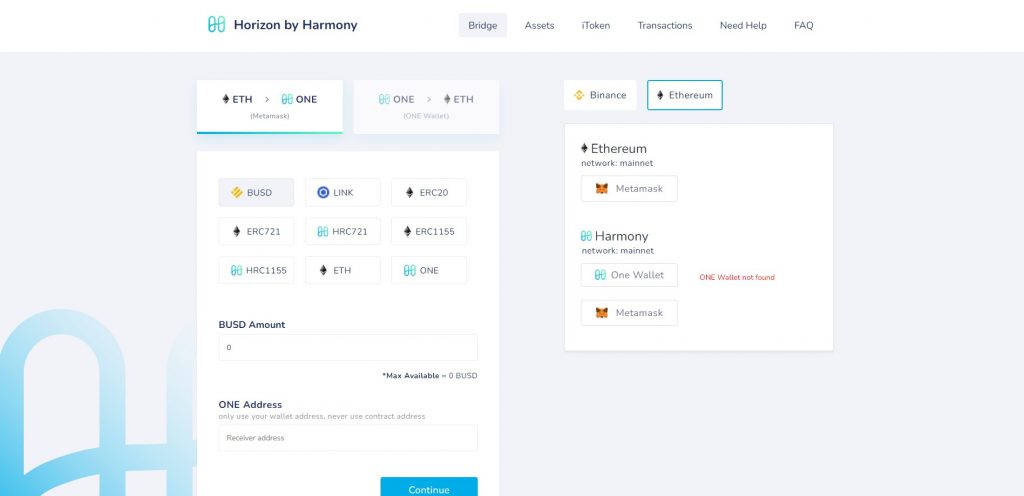Click the Harmony icon beside ONE token

[x=409, y=270]
